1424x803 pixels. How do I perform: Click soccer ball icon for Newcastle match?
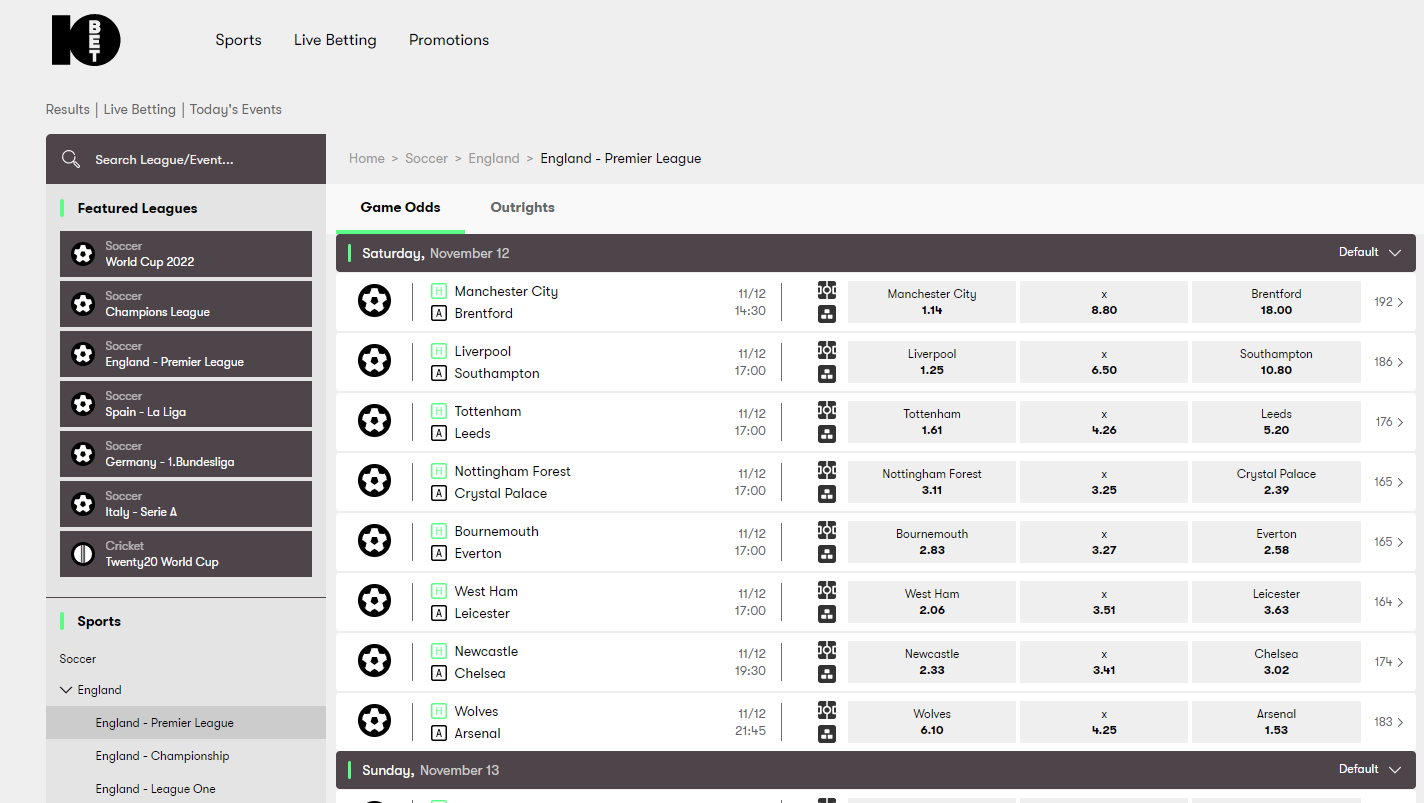(x=375, y=661)
